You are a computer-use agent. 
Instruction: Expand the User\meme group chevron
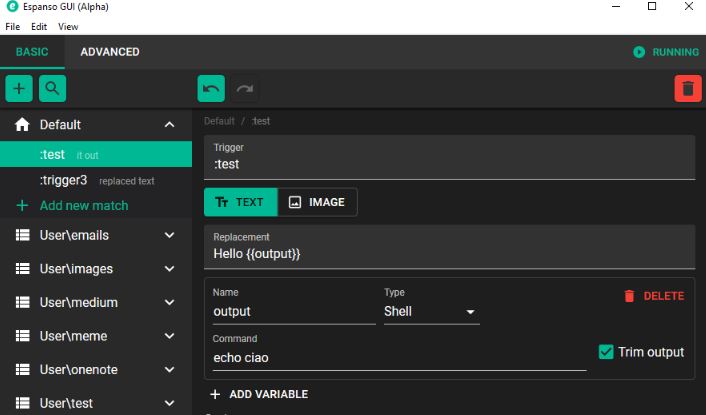[x=169, y=336]
